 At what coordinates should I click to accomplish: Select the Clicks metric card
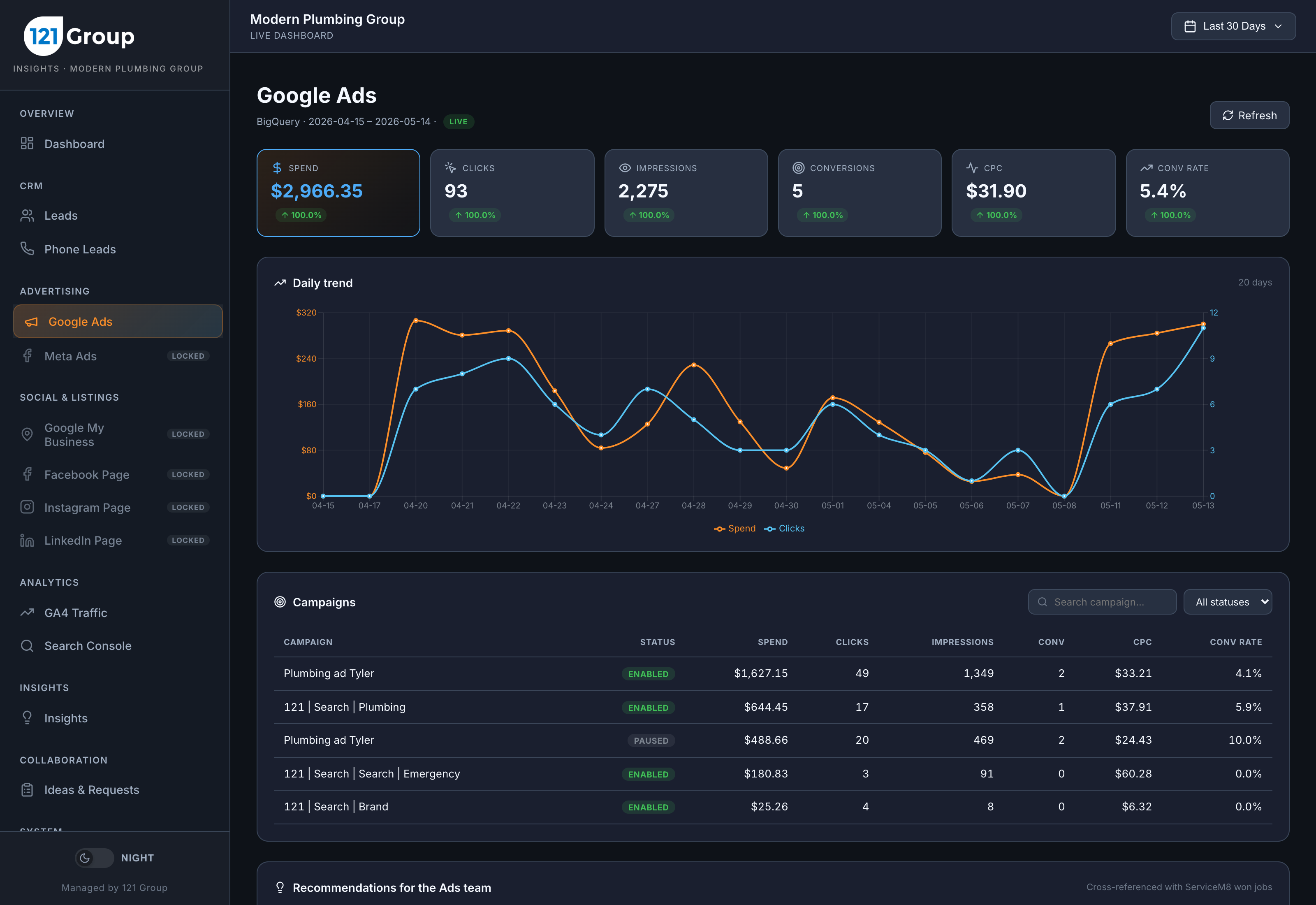coord(512,193)
